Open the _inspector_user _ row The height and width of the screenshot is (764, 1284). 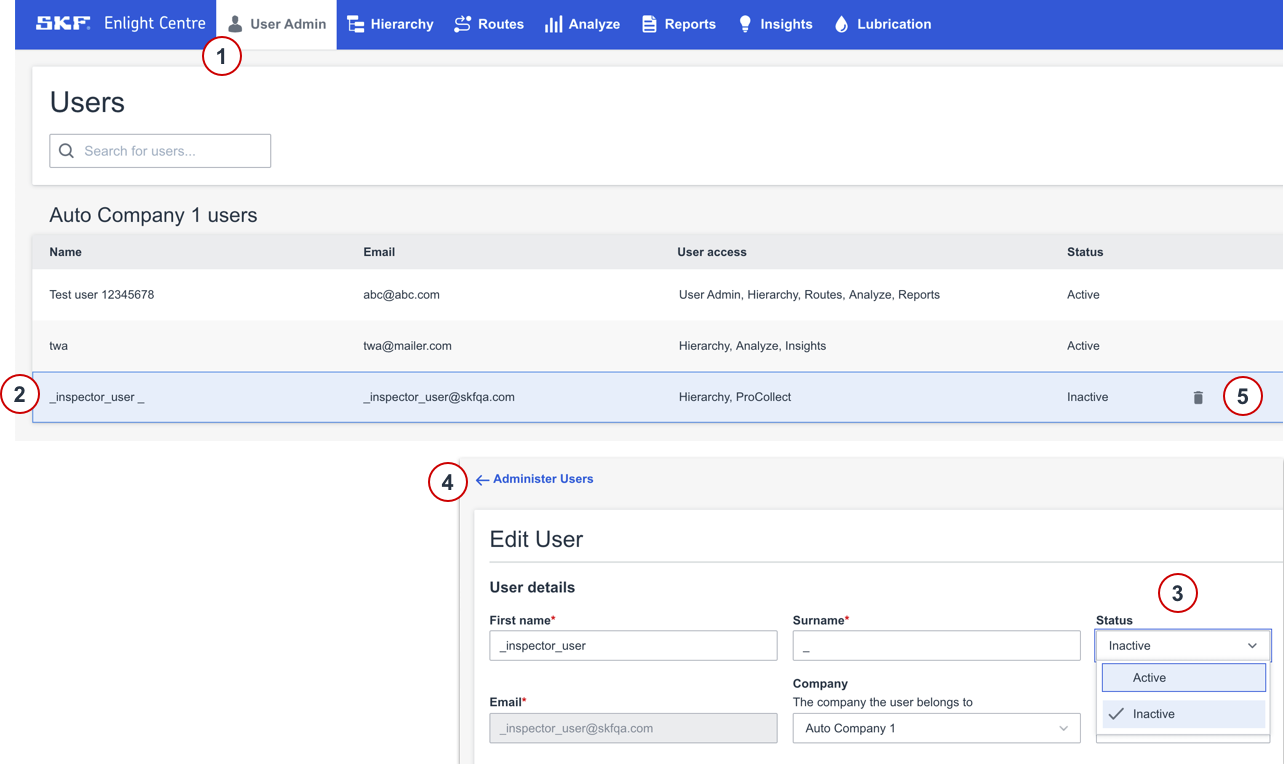tap(657, 397)
